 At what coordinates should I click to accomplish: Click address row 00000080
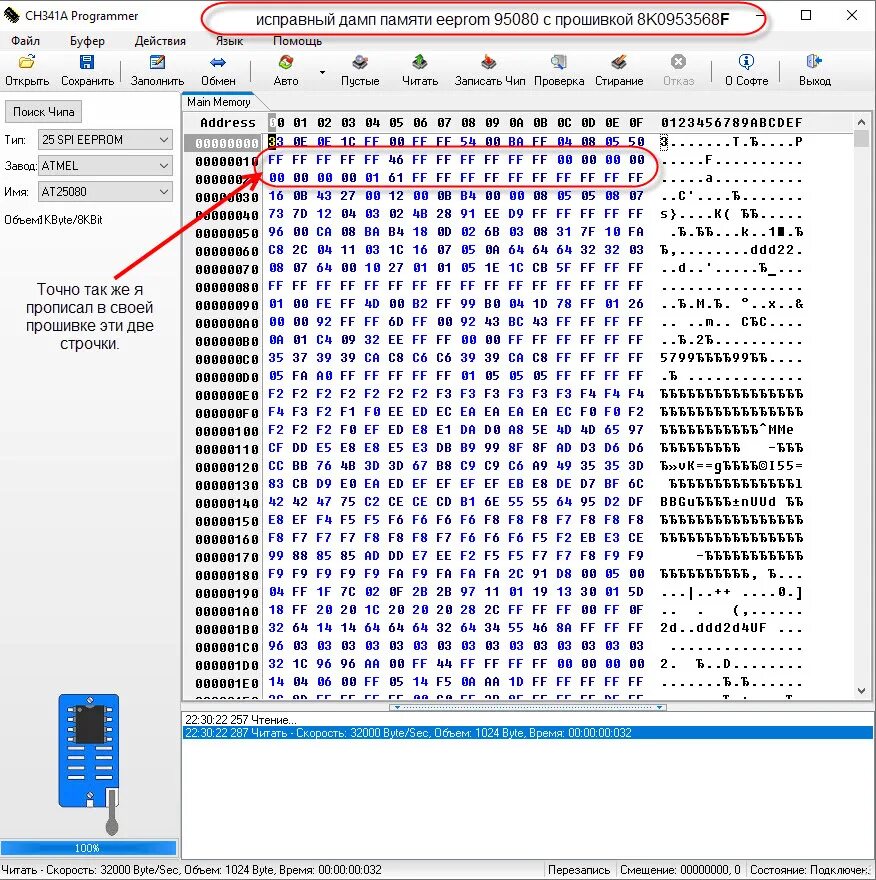227,287
